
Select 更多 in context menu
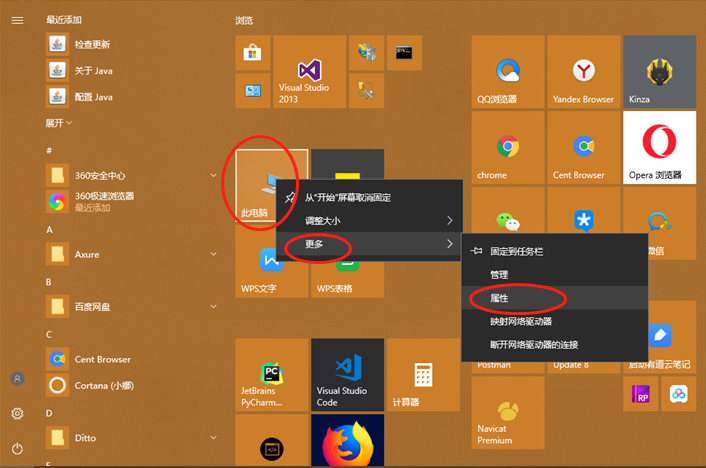click(369, 244)
